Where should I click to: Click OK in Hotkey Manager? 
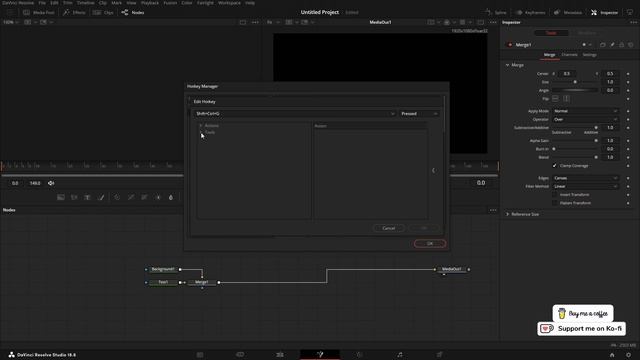430,244
